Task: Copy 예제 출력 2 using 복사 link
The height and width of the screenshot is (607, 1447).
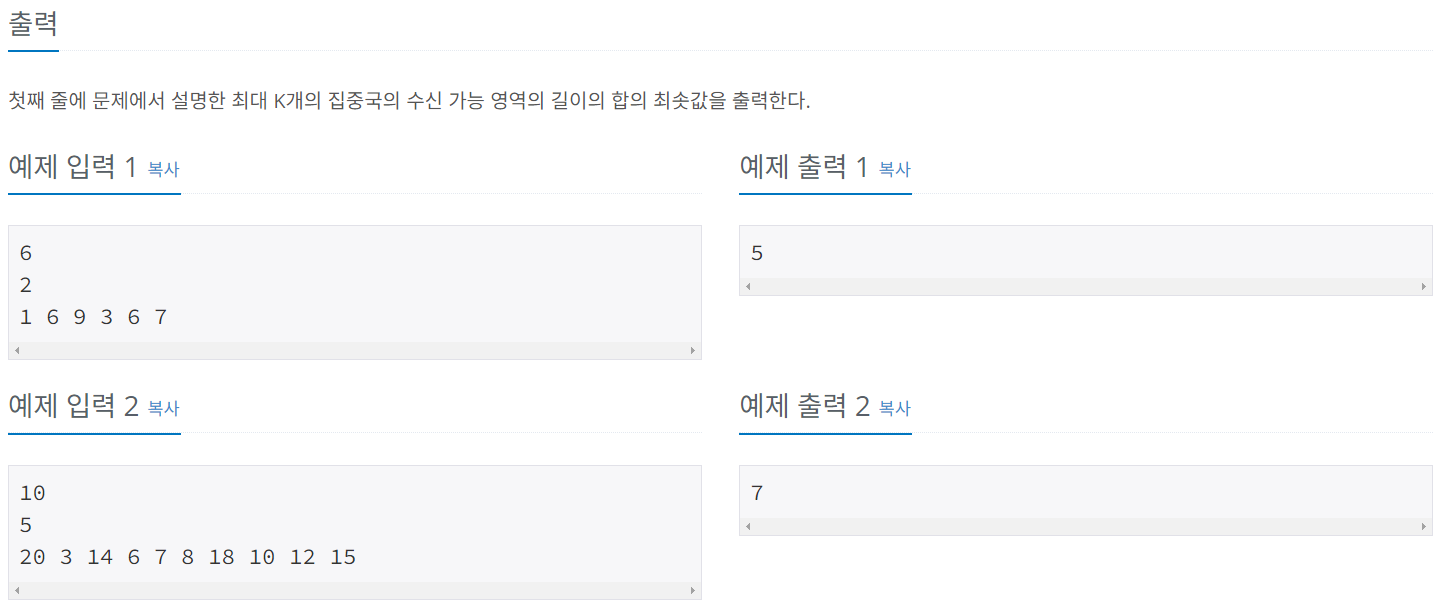Action: pyautogui.click(x=895, y=408)
